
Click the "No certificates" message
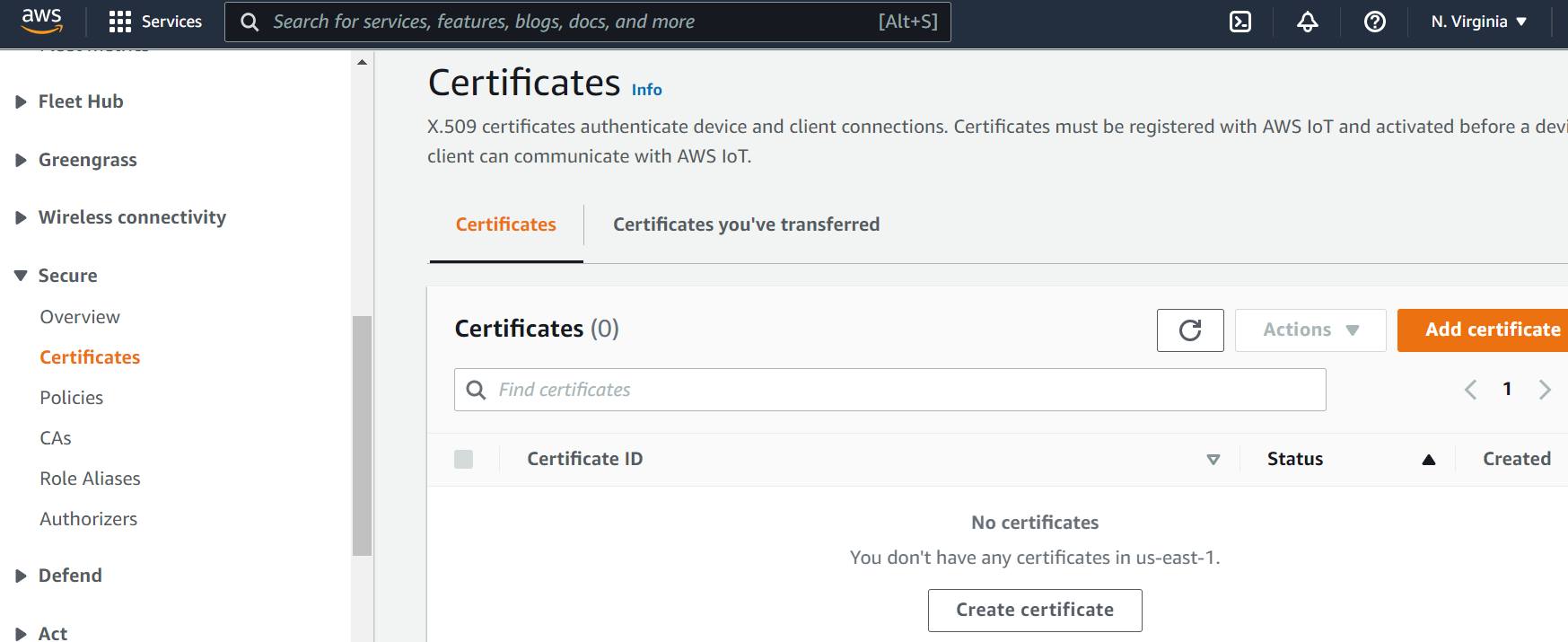click(x=1035, y=523)
